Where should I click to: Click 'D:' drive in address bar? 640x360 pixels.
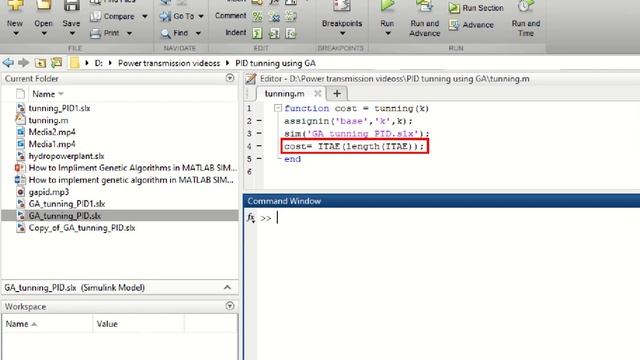[98, 63]
